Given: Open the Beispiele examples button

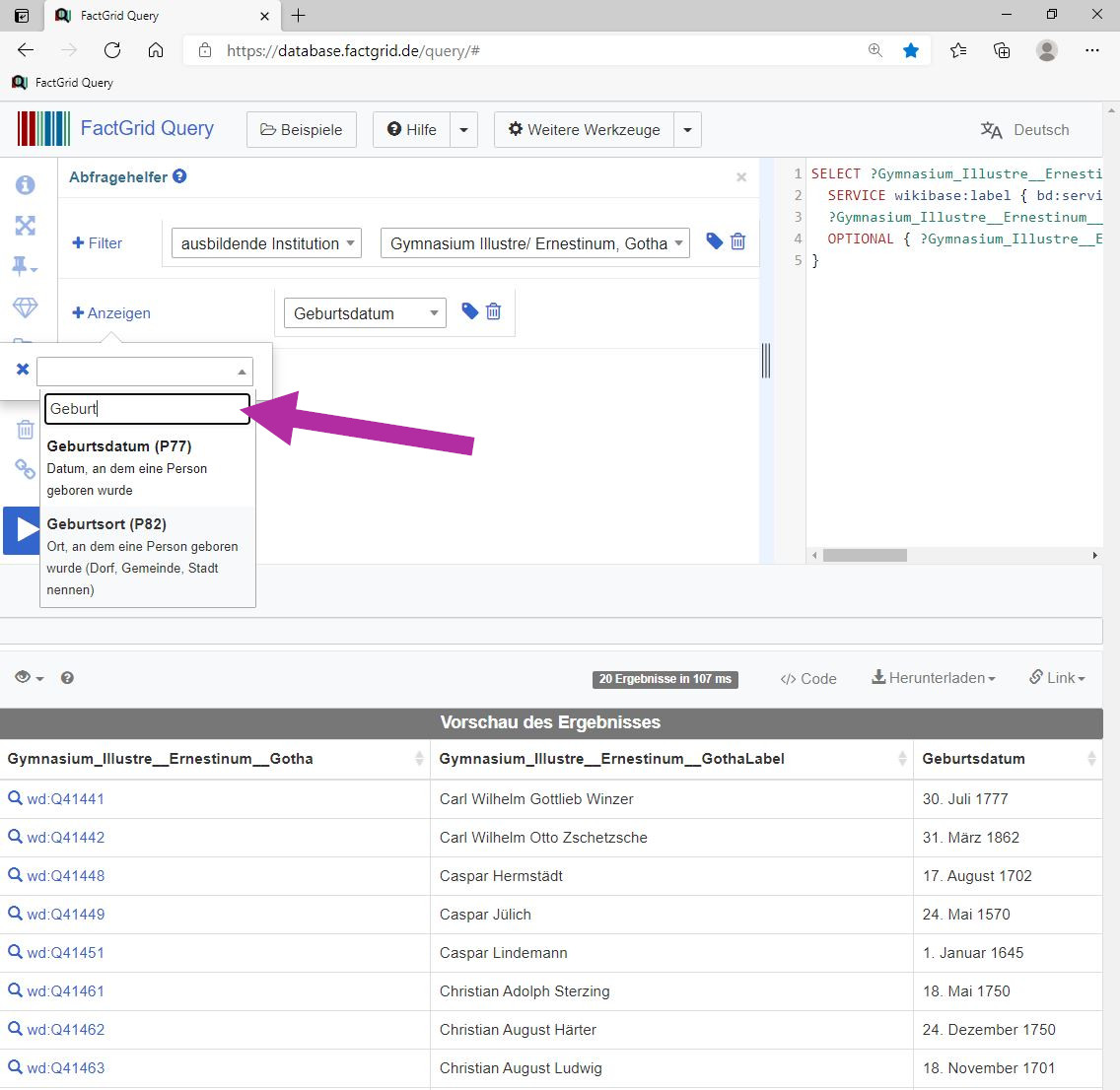Looking at the screenshot, I should 302,130.
